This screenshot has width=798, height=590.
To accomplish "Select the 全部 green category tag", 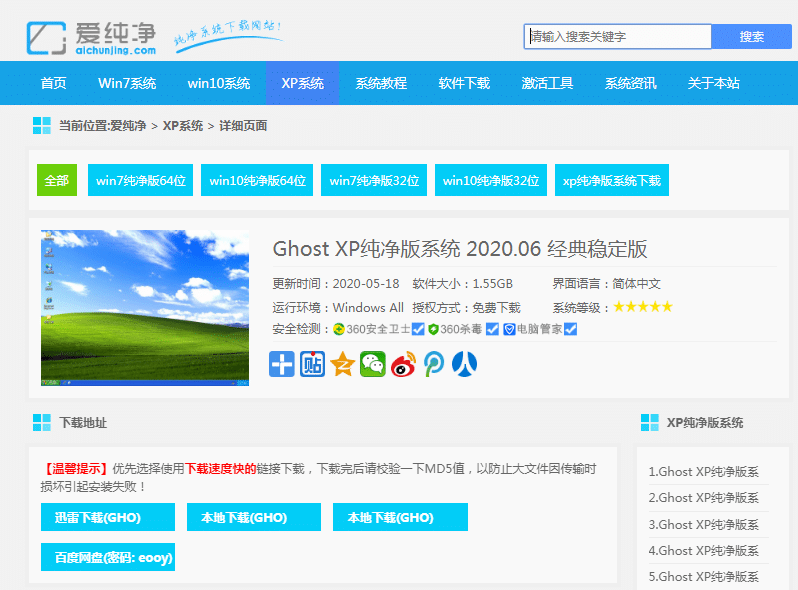I will coord(56,181).
